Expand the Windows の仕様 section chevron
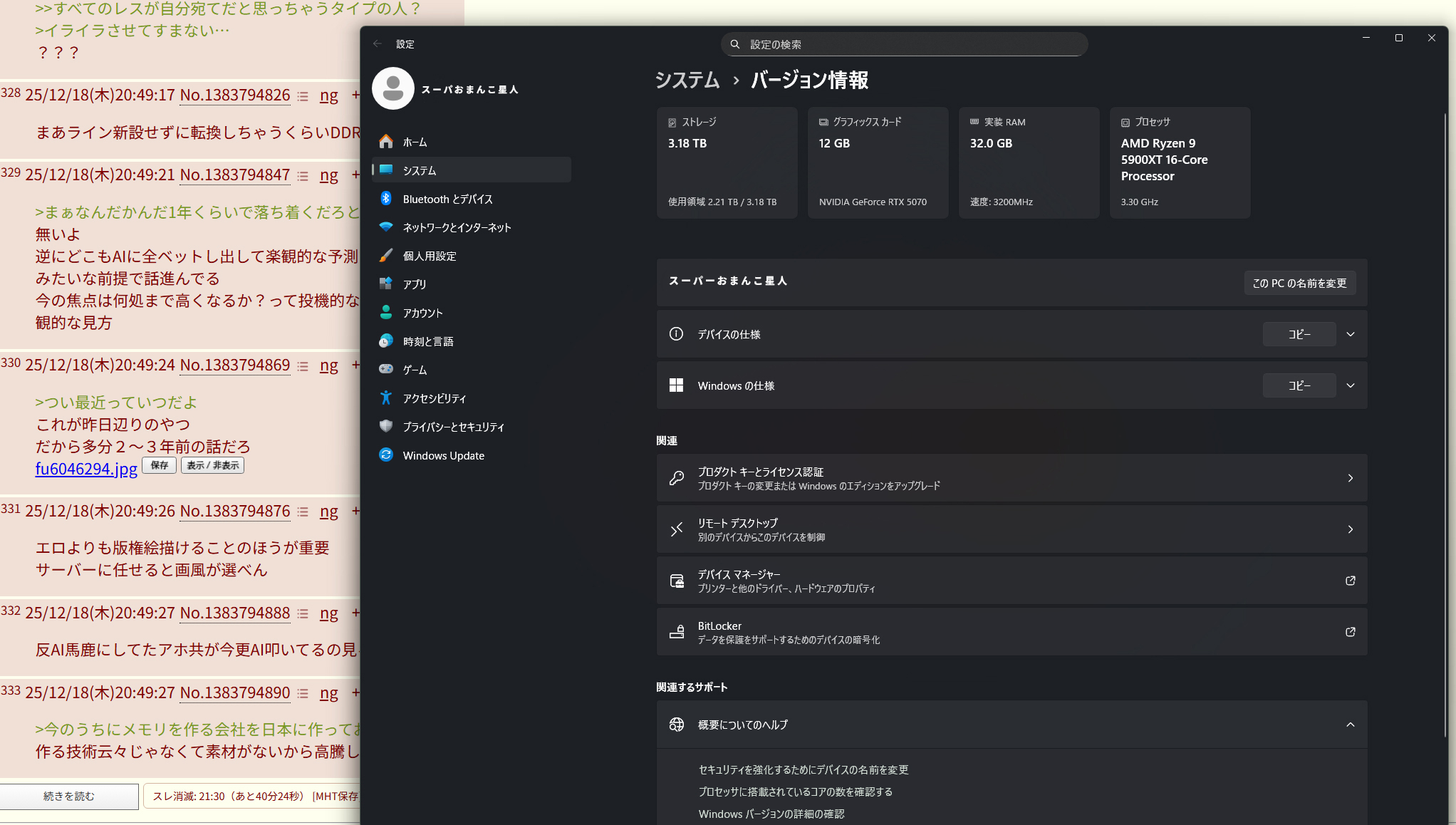This screenshot has width=1456, height=825. [1350, 385]
